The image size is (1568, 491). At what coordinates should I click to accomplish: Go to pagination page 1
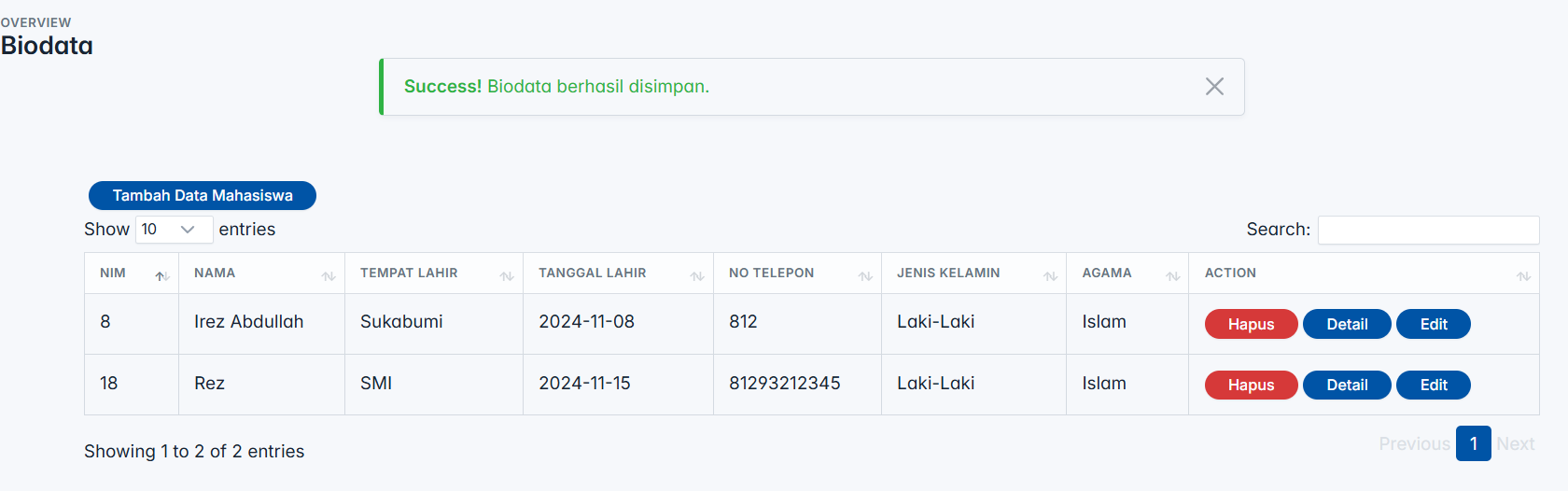click(1474, 443)
